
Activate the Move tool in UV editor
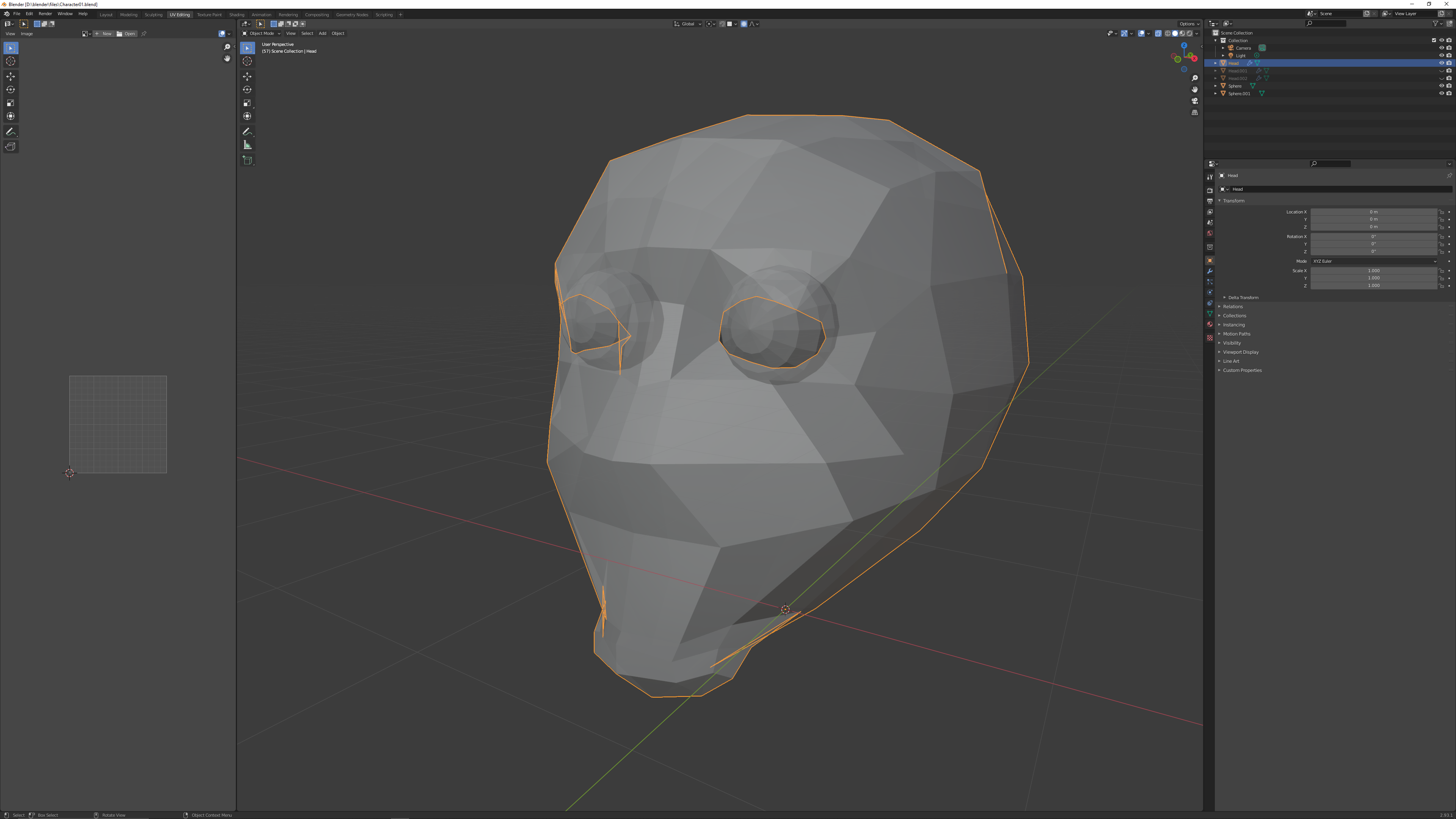coord(11,76)
